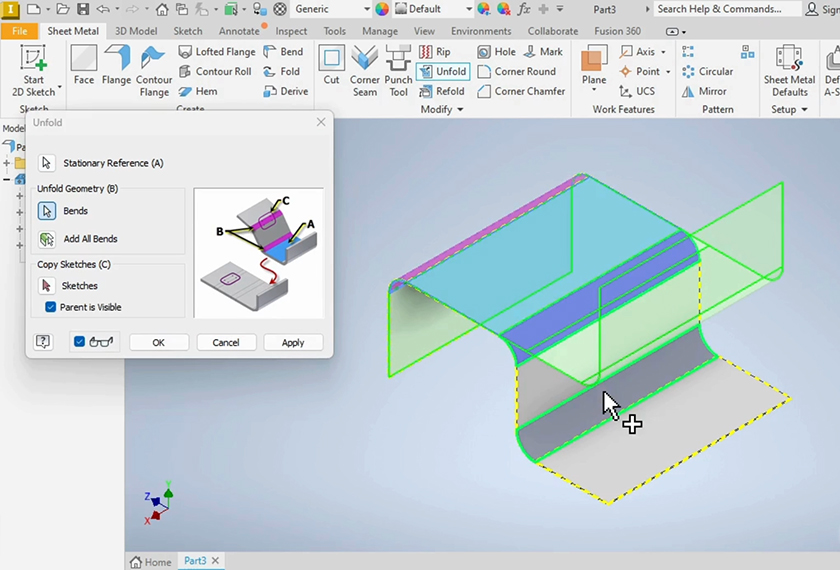The image size is (840, 570).
Task: Select the Unfold tool in Modify panel
Action: pyautogui.click(x=443, y=72)
